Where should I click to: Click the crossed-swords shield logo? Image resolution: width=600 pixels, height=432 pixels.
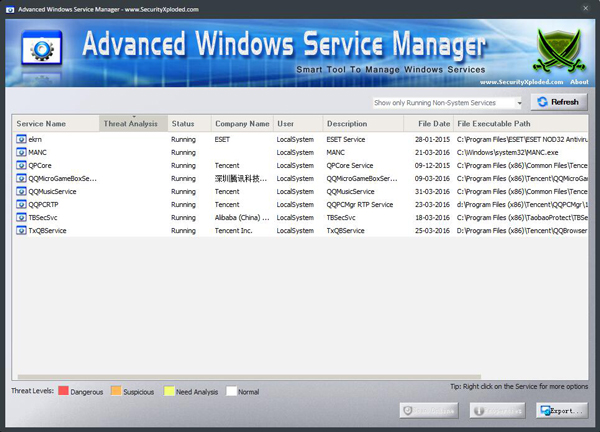[559, 51]
